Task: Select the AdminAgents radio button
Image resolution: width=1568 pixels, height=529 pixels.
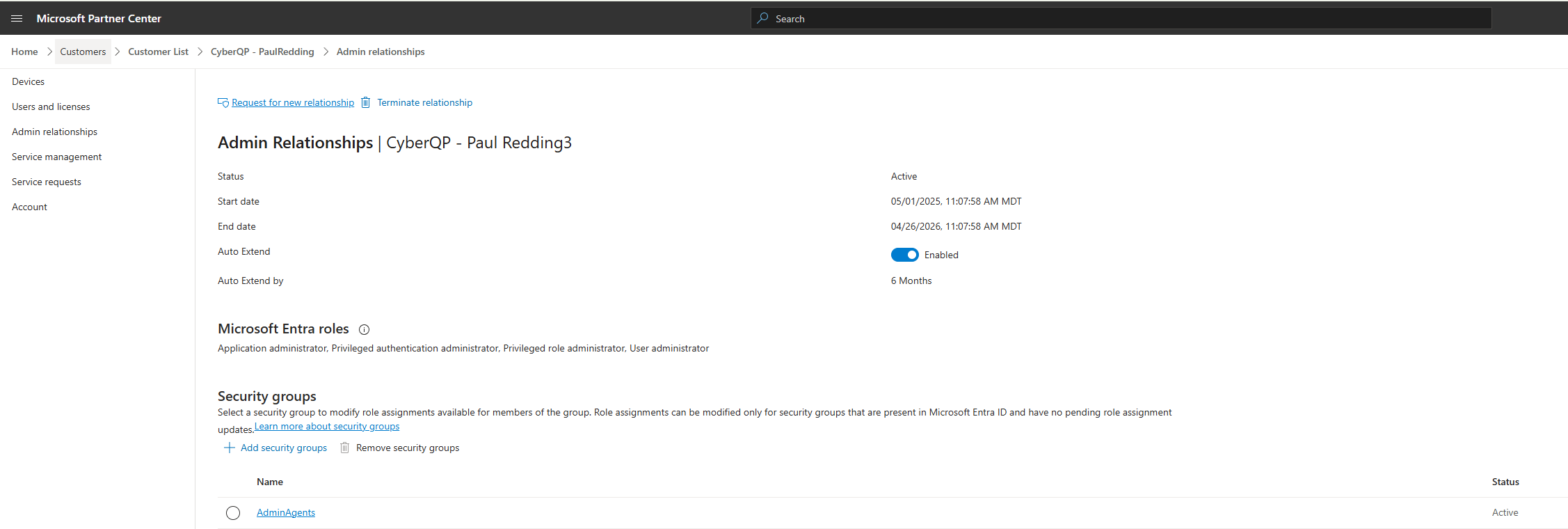Action: tap(233, 513)
